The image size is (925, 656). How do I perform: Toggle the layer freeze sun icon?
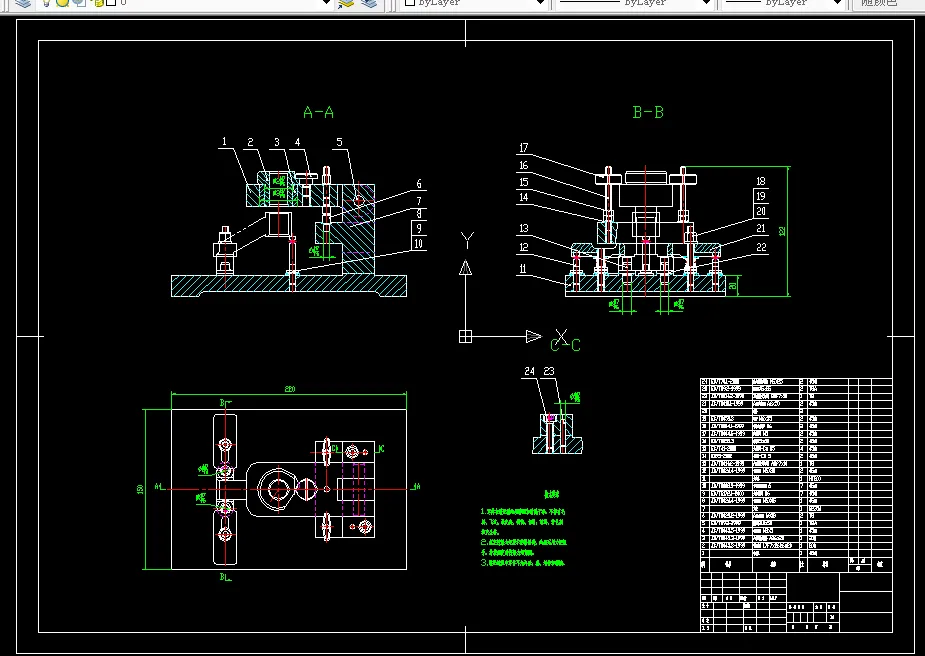tap(62, 3)
